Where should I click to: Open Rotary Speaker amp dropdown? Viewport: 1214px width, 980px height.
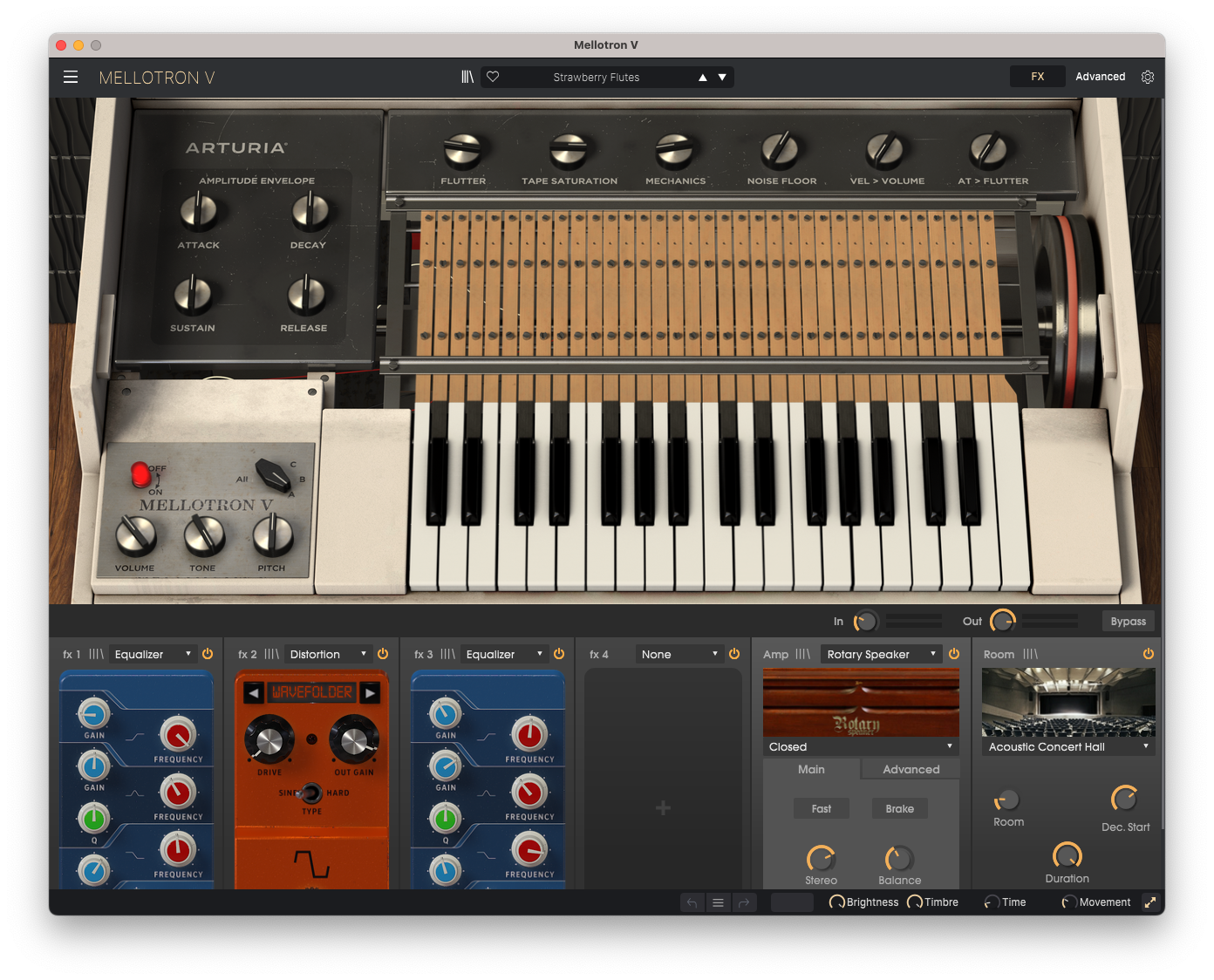coord(882,654)
